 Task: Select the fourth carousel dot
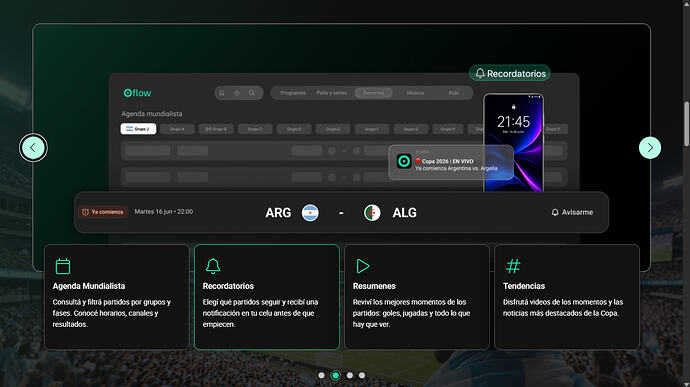362,375
